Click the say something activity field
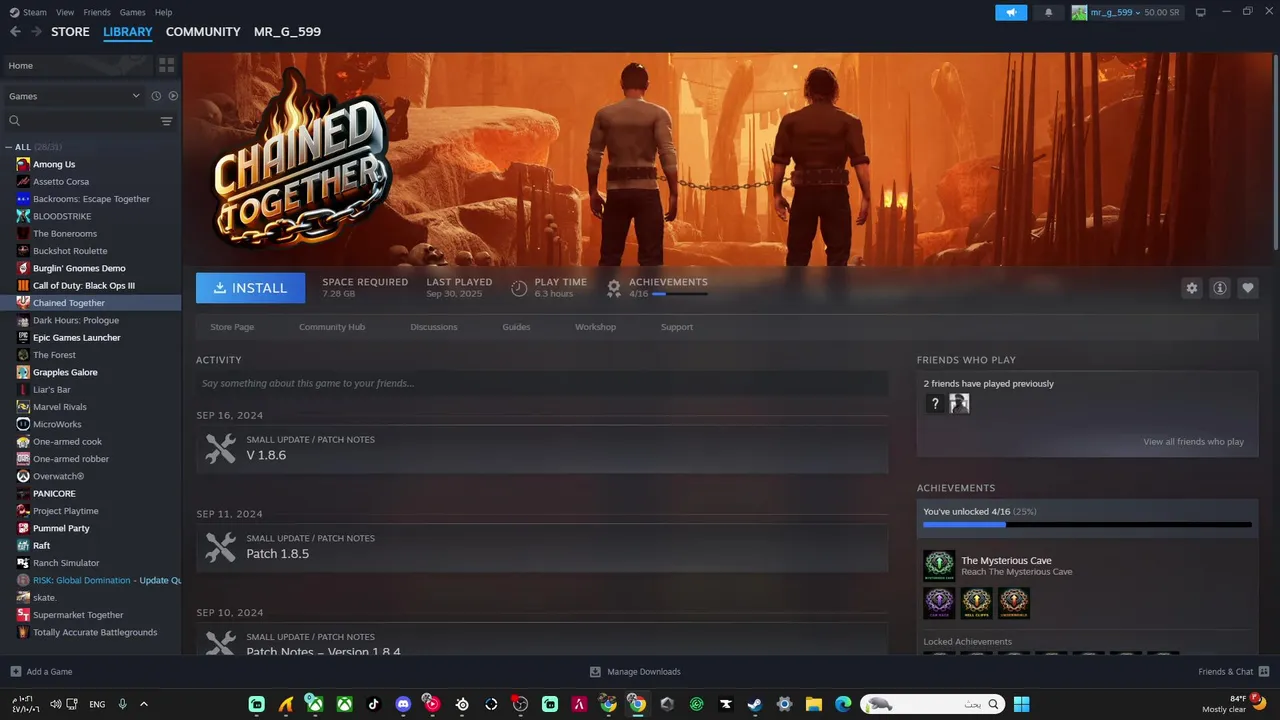The width and height of the screenshot is (1280, 720). coord(542,383)
